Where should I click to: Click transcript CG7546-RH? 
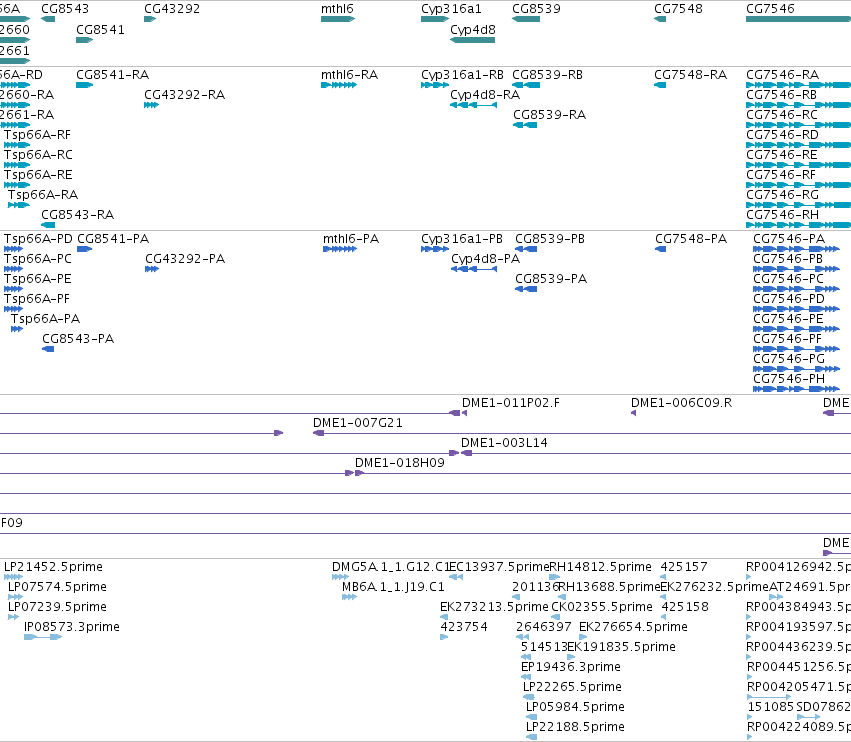[783, 215]
